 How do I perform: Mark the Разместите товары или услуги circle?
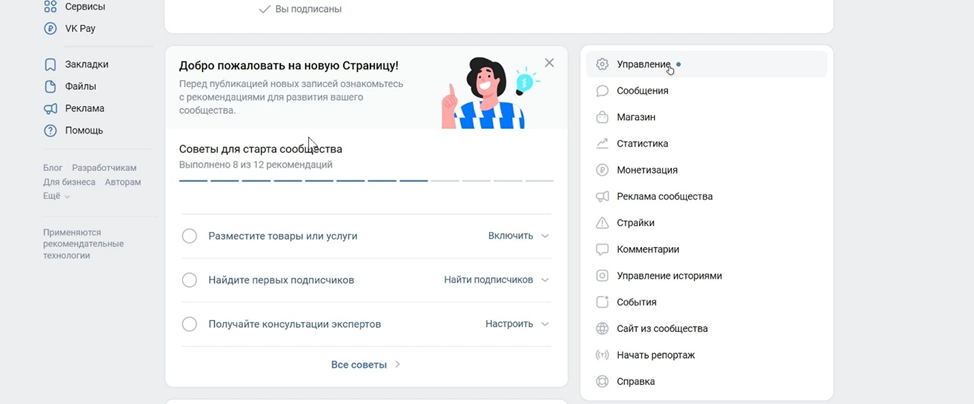189,236
